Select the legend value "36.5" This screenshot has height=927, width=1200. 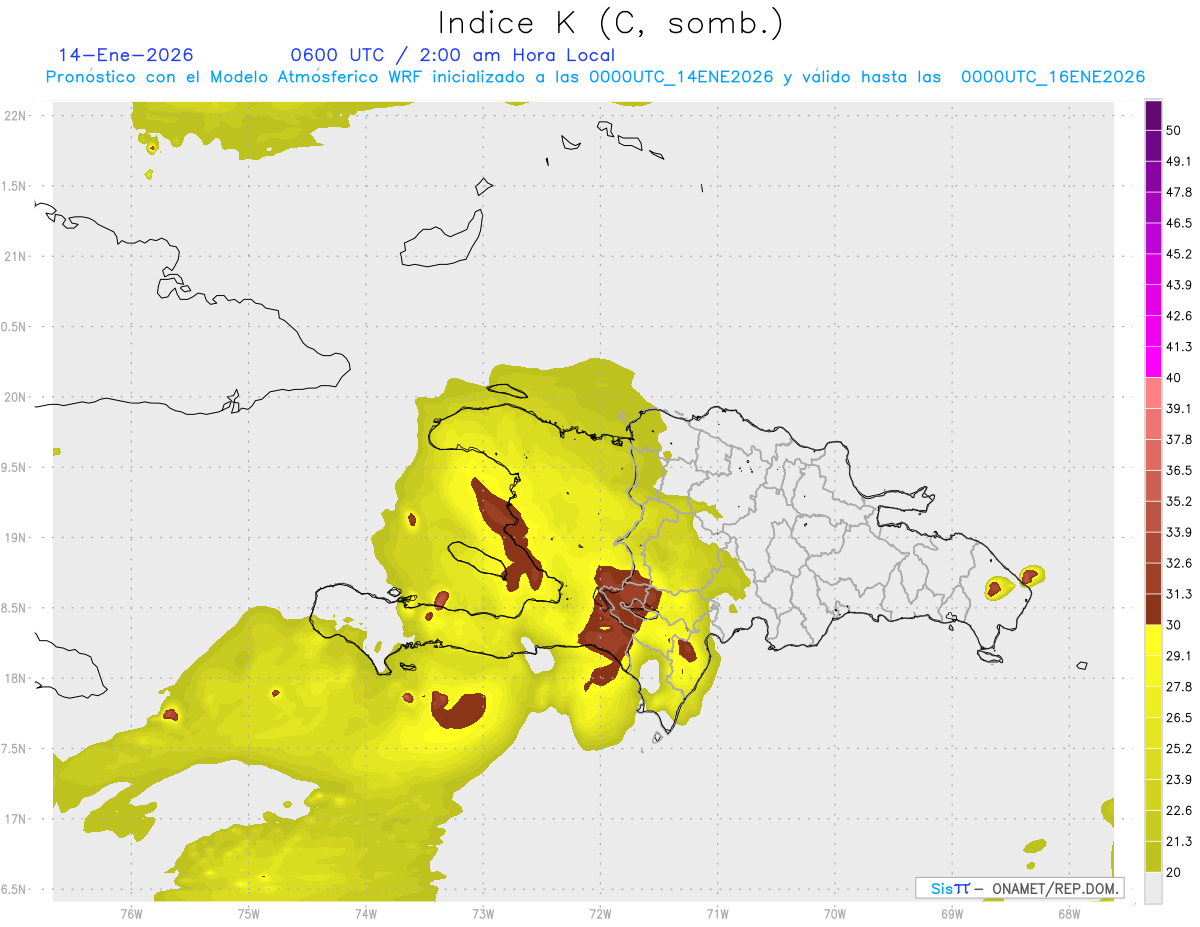[1179, 470]
